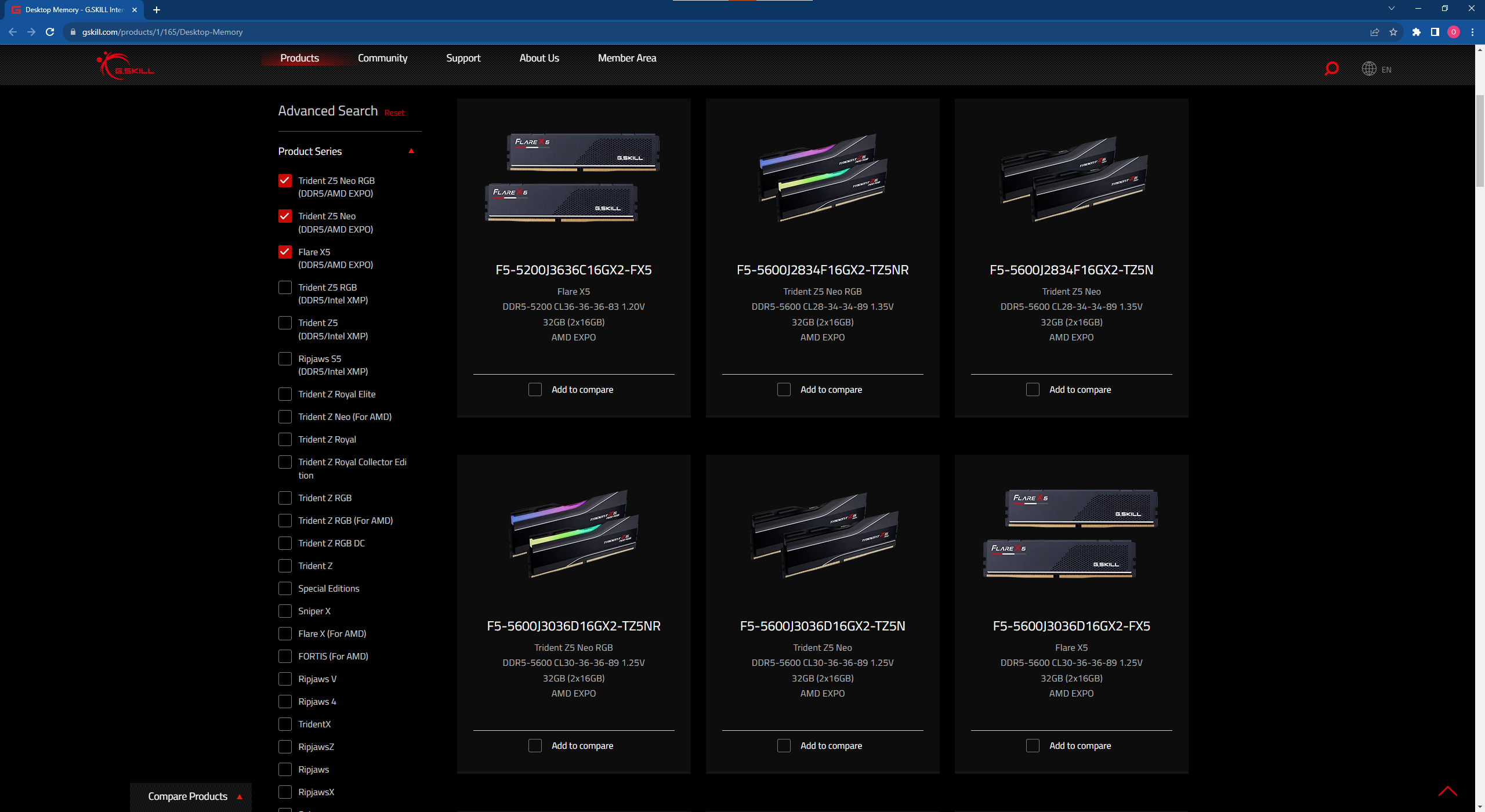
Task: Open the Products menu
Action: point(299,58)
